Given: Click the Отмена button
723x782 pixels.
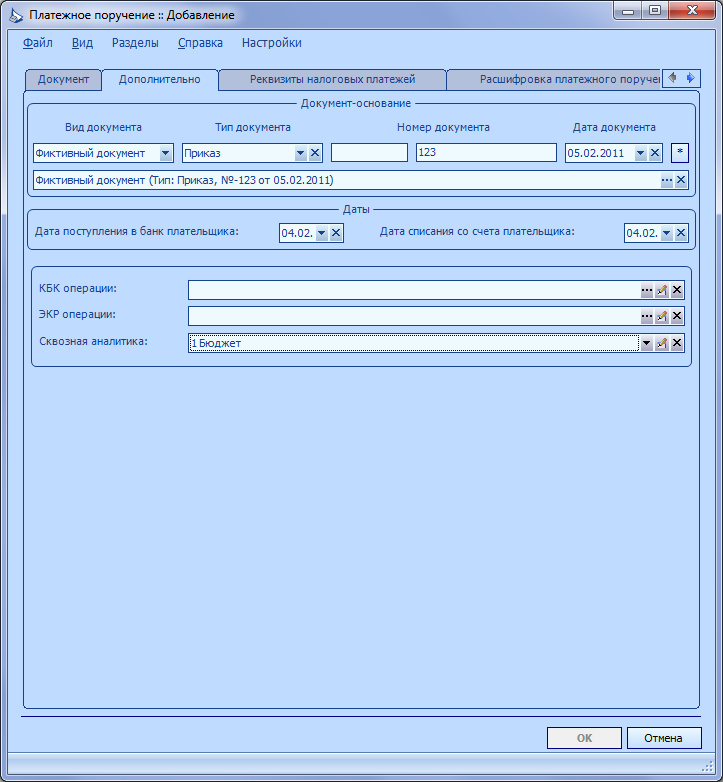Looking at the screenshot, I should pos(664,738).
